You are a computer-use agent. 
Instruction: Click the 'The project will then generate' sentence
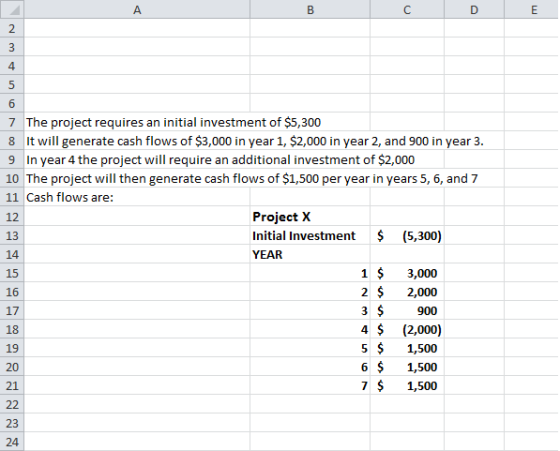tap(251, 179)
